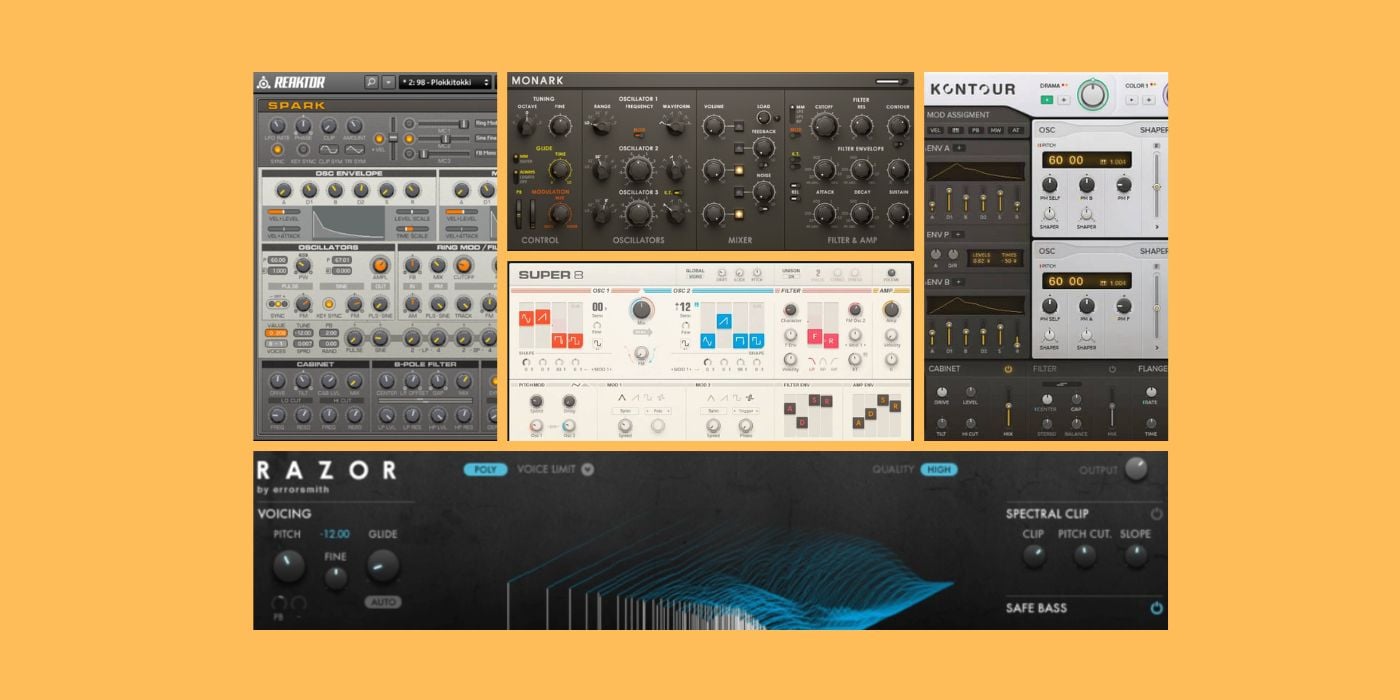Toggle the Kontour FILTER power button
The height and width of the screenshot is (700, 1400).
[x=1112, y=368]
